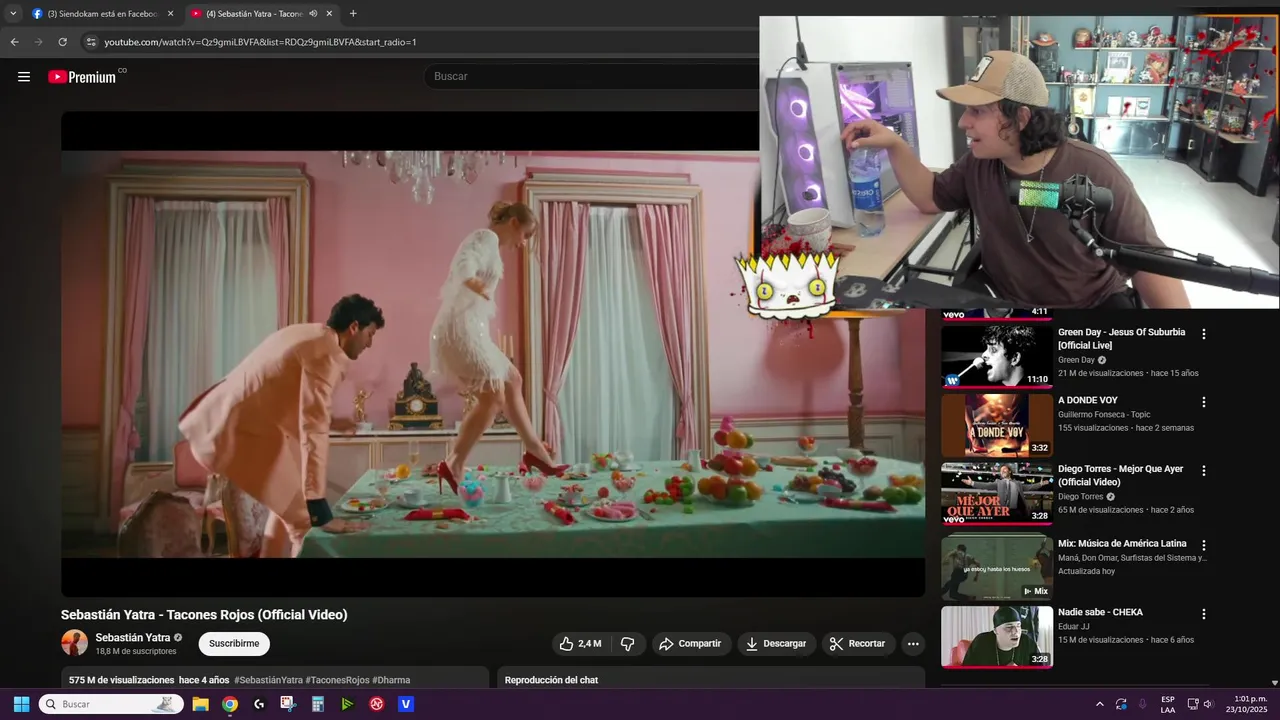Click the microphone tray icon
Screen dimensions: 1280x720
click(x=1142, y=704)
